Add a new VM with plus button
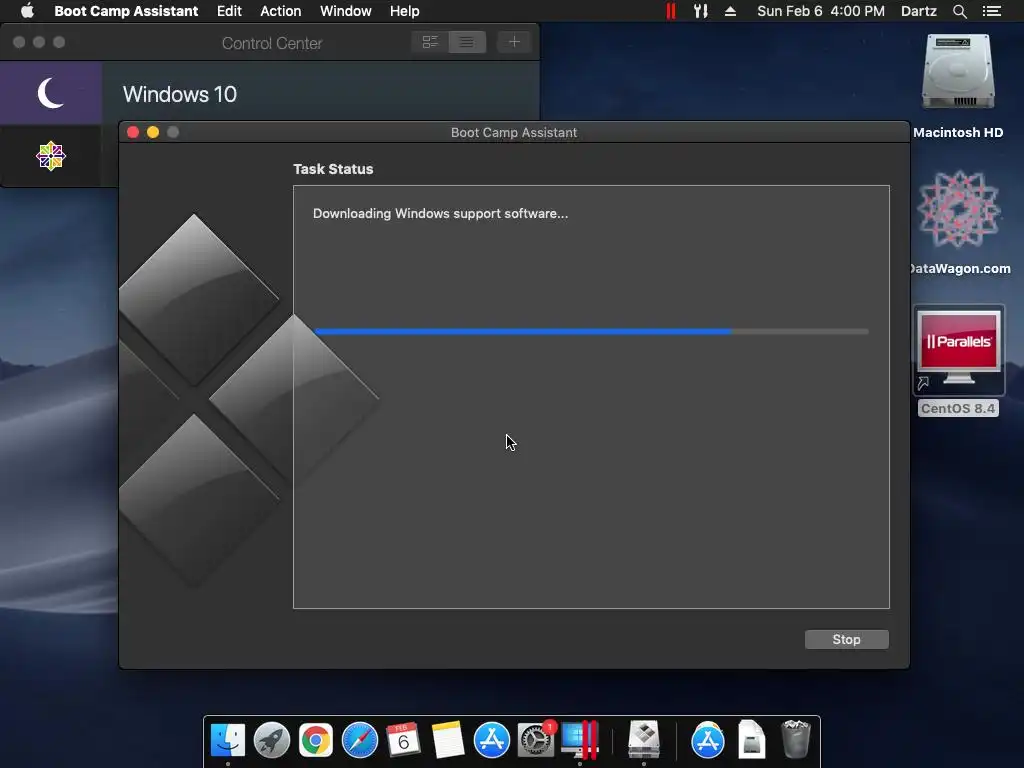 pyautogui.click(x=514, y=42)
